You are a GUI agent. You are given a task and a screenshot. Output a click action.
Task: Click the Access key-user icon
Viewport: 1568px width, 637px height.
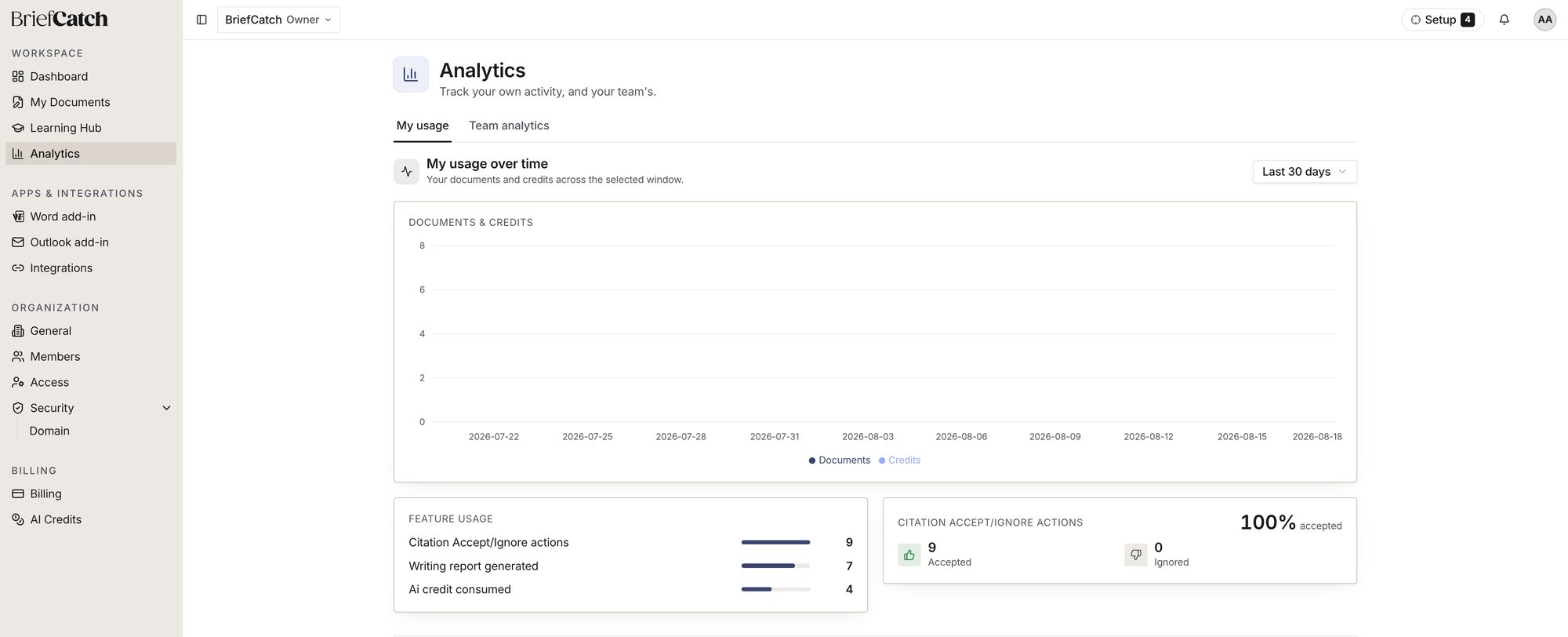tap(18, 382)
